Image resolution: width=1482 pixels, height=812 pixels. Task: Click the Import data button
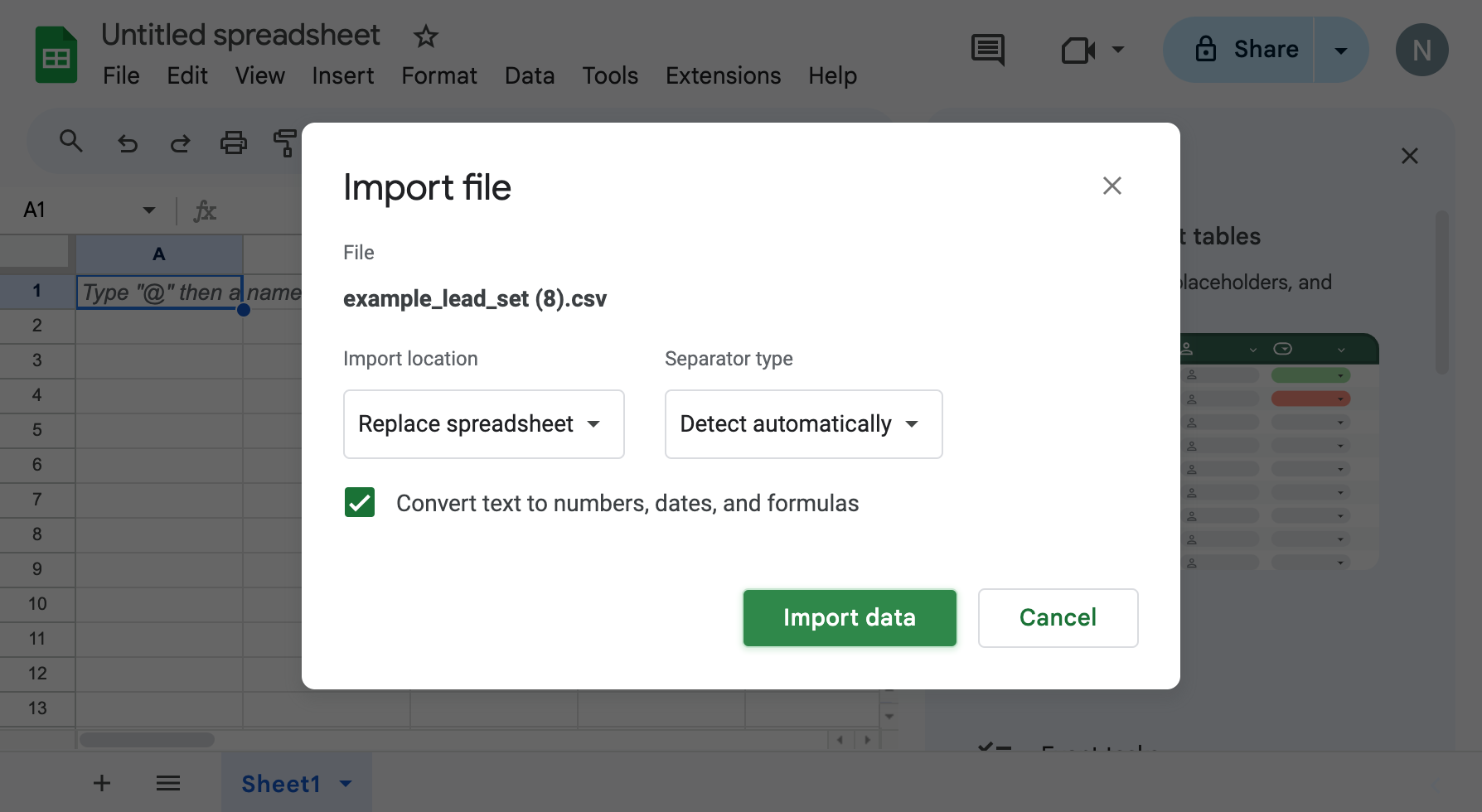tap(850, 618)
